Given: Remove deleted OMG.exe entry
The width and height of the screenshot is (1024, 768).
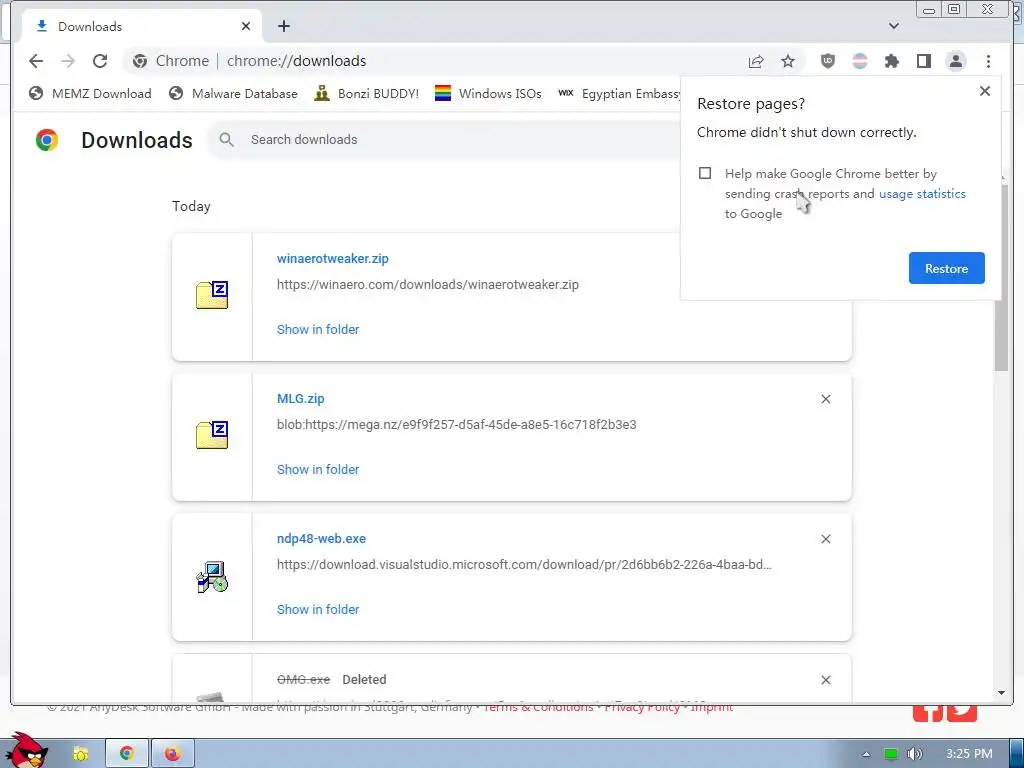Looking at the screenshot, I should [x=825, y=680].
